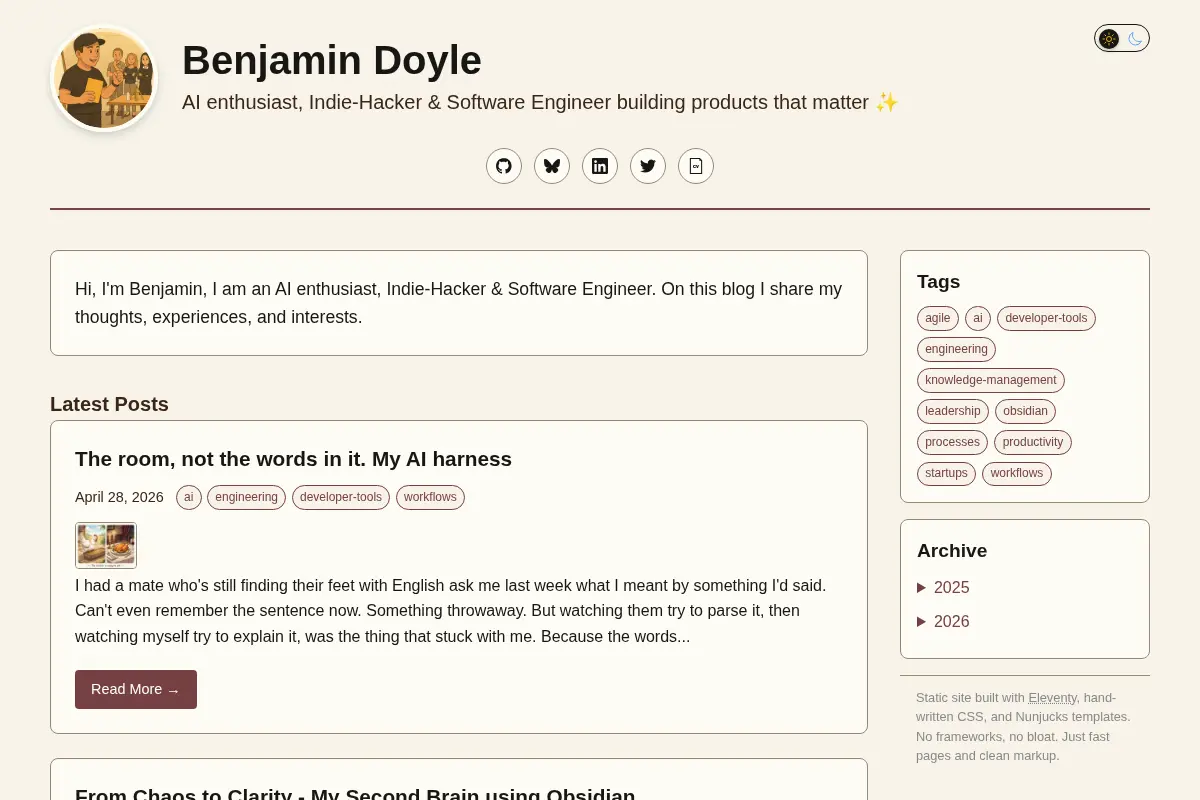Viewport: 1200px width, 800px height.
Task: Open the Twitter bird icon
Action: (648, 166)
